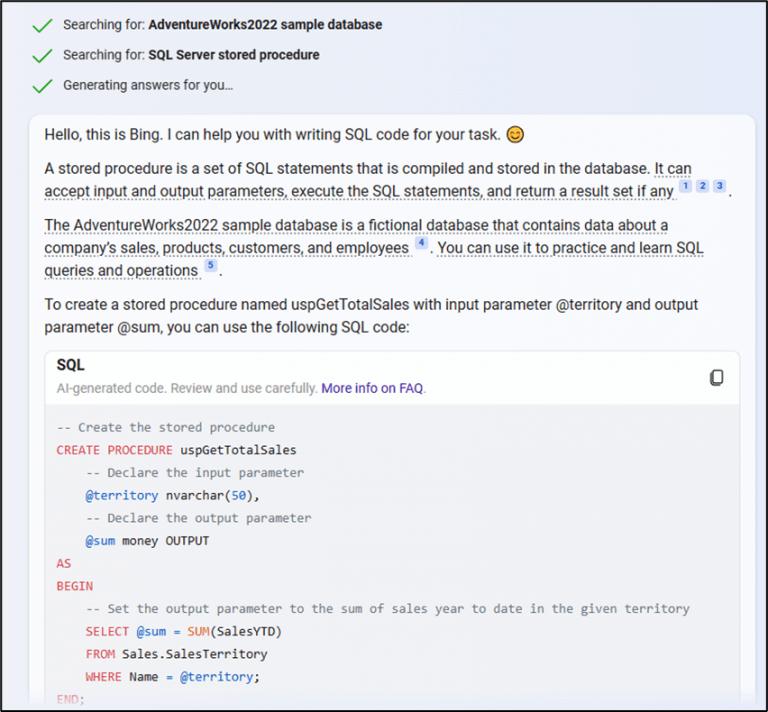Click checkmark beside AdventureWorks2022 search
Viewport: 768px width, 712px height.
coord(41,25)
